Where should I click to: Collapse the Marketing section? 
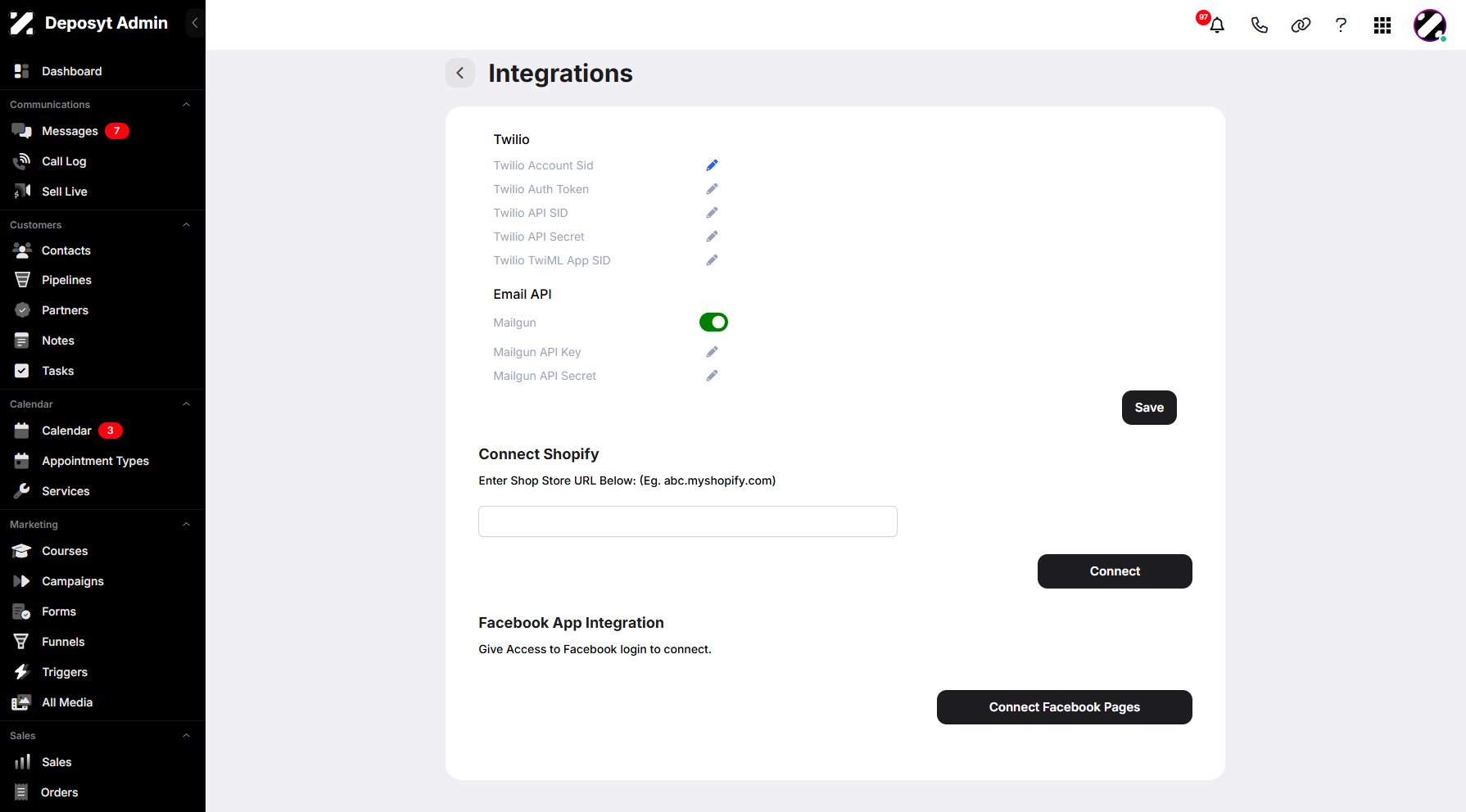point(186,525)
